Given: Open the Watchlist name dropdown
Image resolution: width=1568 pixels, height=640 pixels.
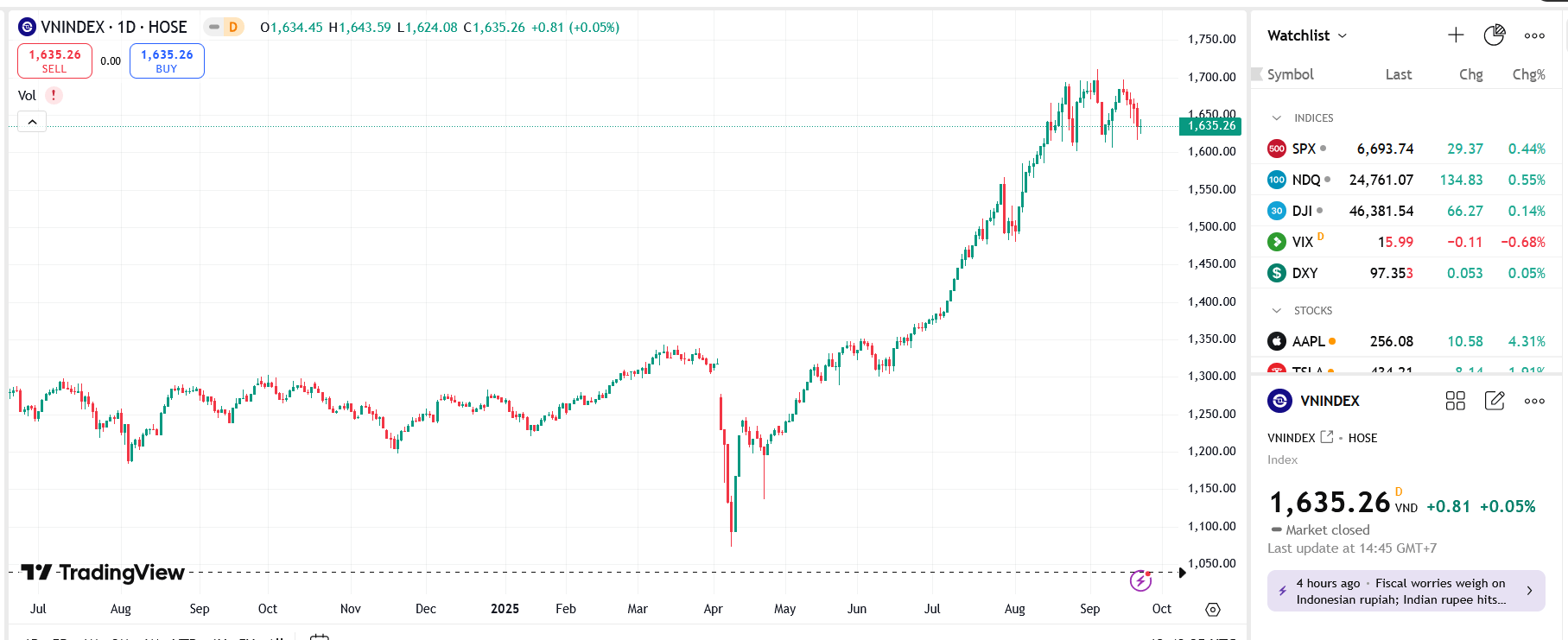Looking at the screenshot, I should [1307, 35].
